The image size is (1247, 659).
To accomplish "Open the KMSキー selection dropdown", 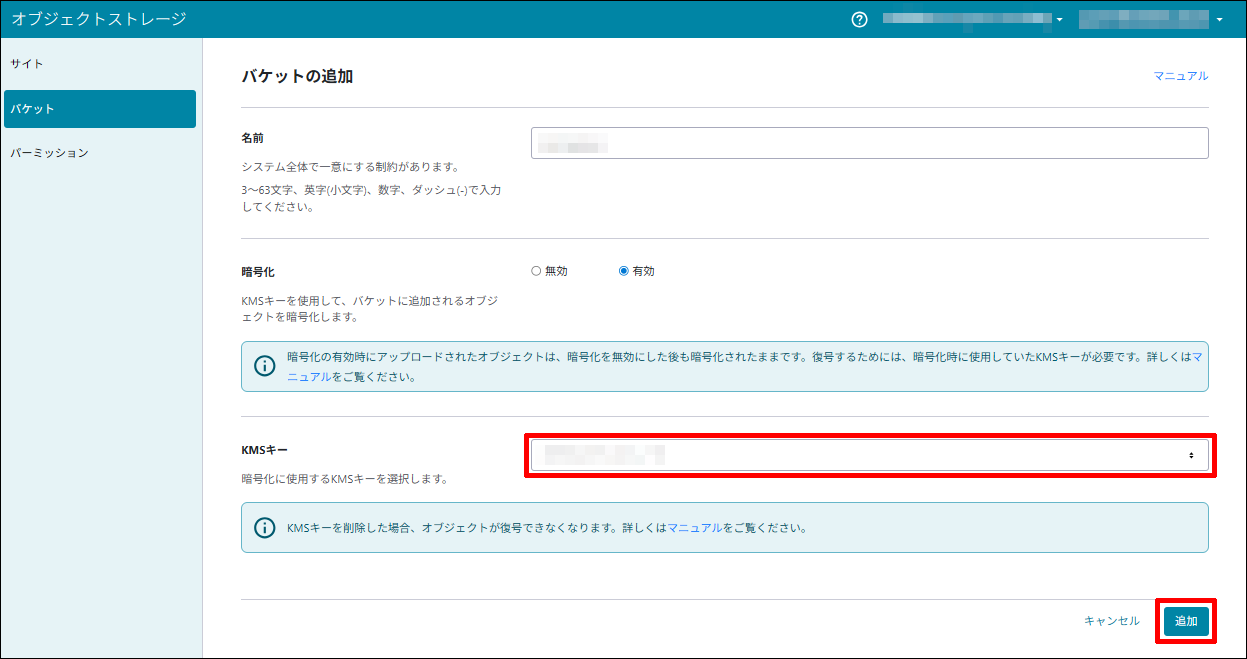I will tap(868, 455).
